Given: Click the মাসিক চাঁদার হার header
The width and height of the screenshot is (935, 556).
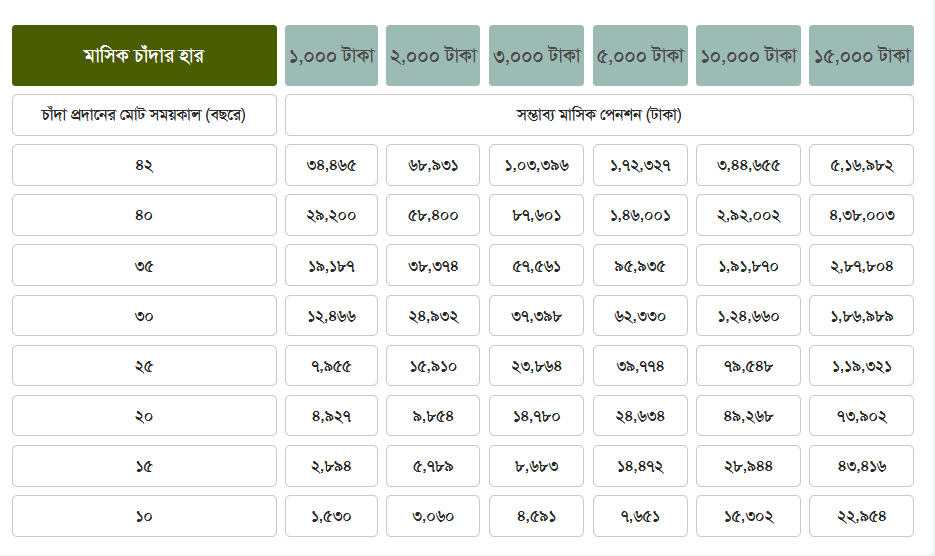Looking at the screenshot, I should pos(144,56).
